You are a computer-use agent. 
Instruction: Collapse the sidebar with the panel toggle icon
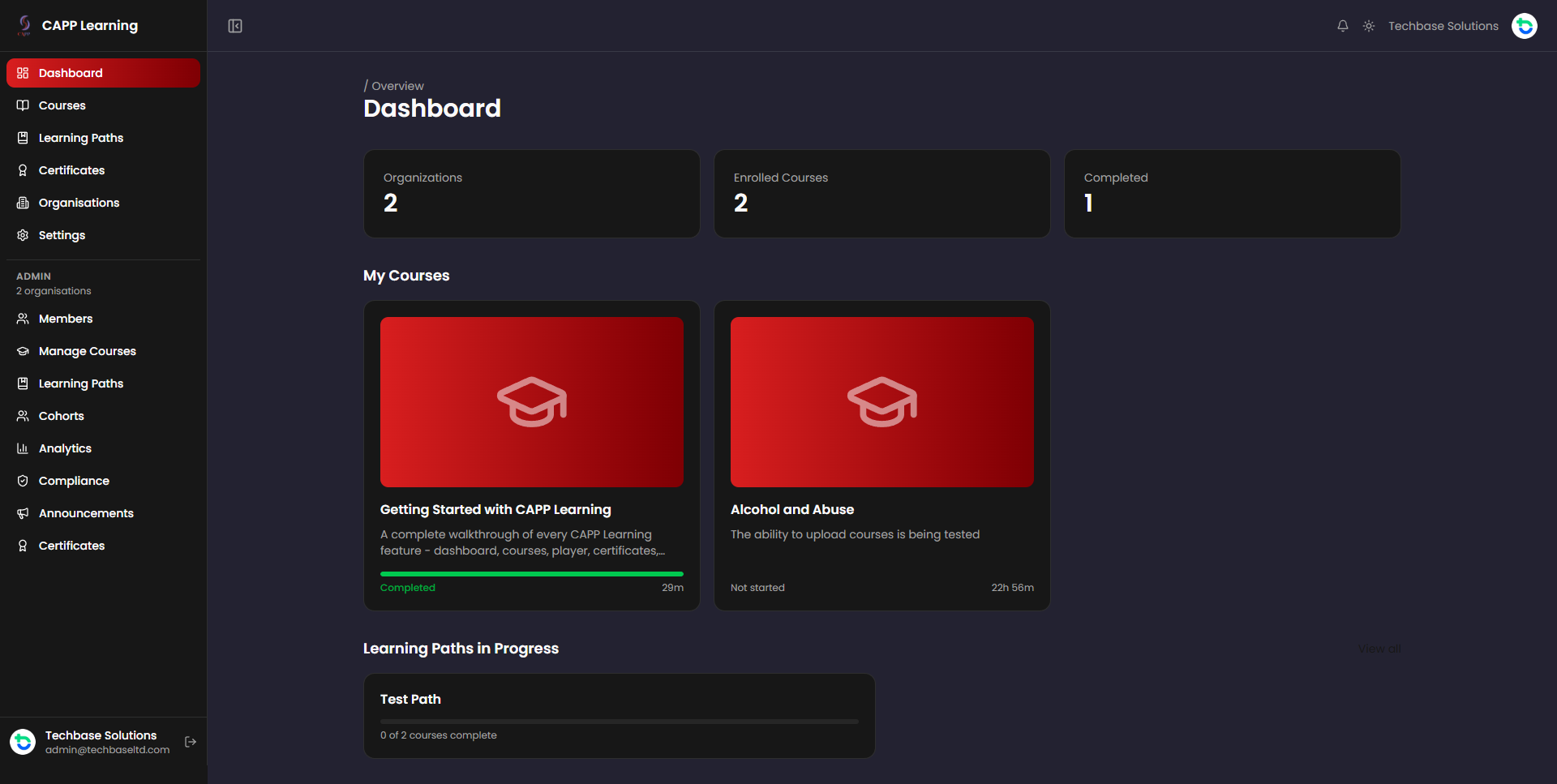tap(235, 26)
